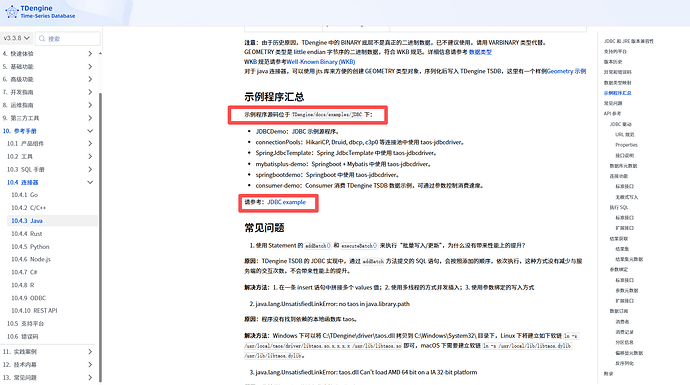This screenshot has height=385, width=690.
Task: Open 10.6 错误码 sidebar item
Action: (x=22, y=337)
